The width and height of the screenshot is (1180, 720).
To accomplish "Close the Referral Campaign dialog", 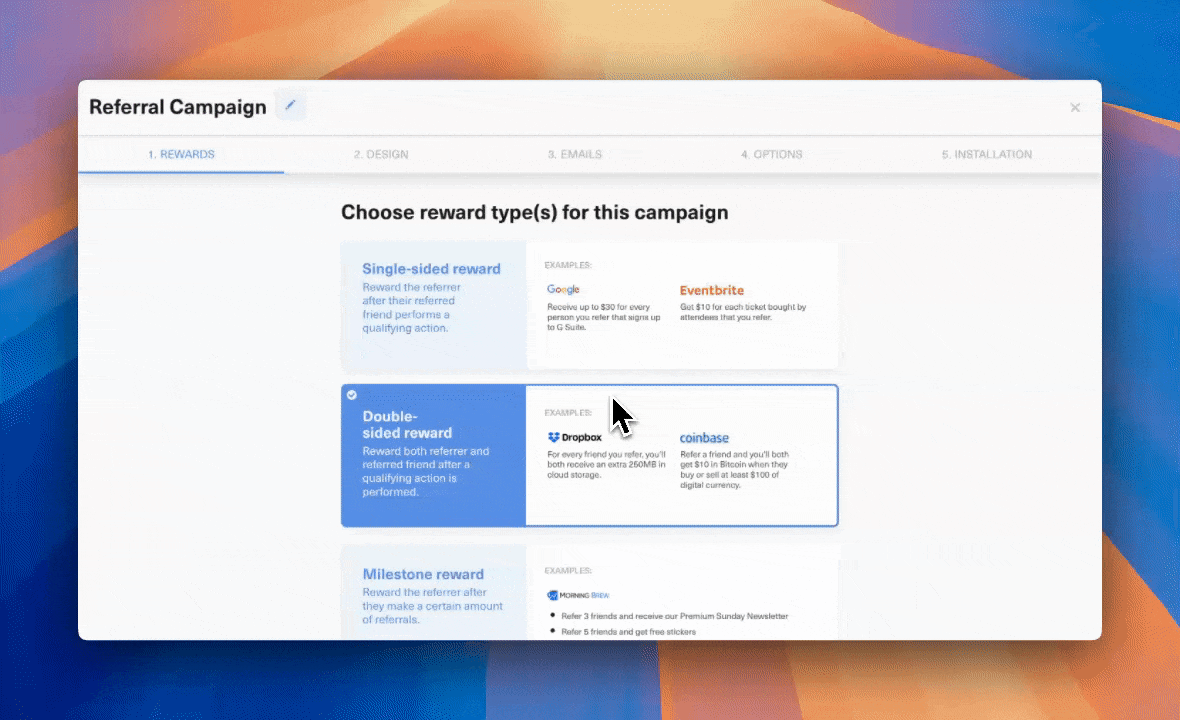I will click(1075, 107).
